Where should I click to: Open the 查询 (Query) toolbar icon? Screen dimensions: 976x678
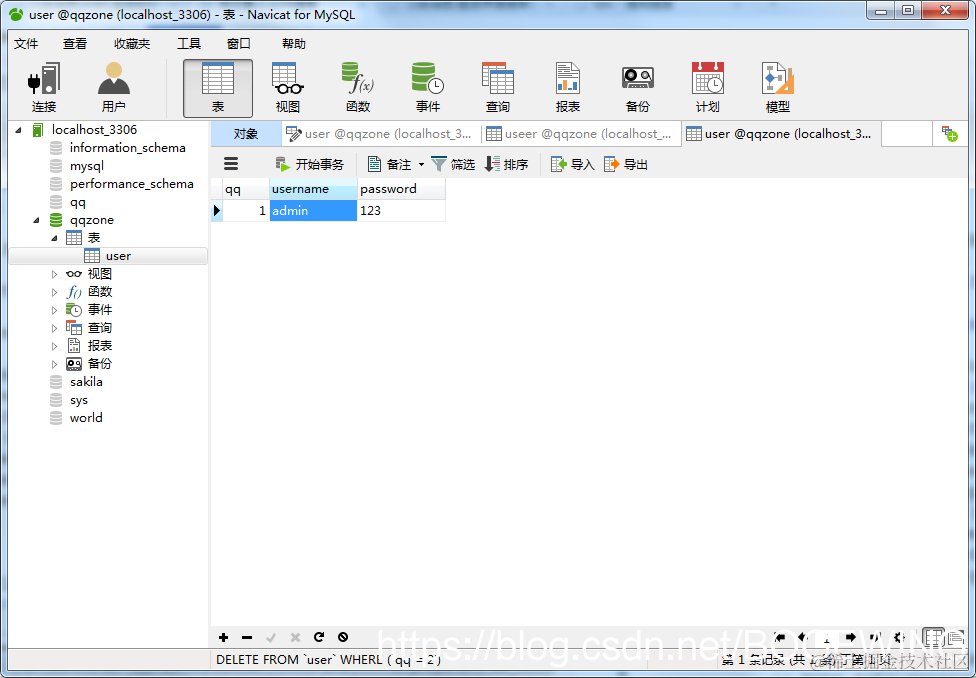pos(498,88)
